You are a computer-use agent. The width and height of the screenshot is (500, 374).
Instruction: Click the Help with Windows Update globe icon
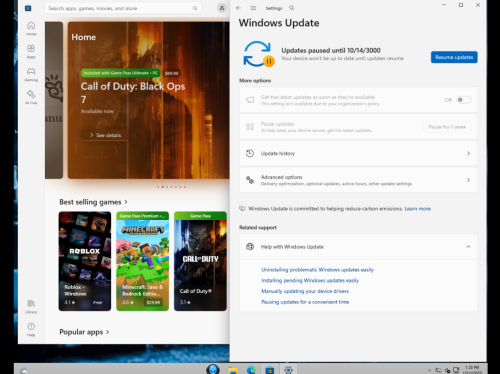pos(250,247)
